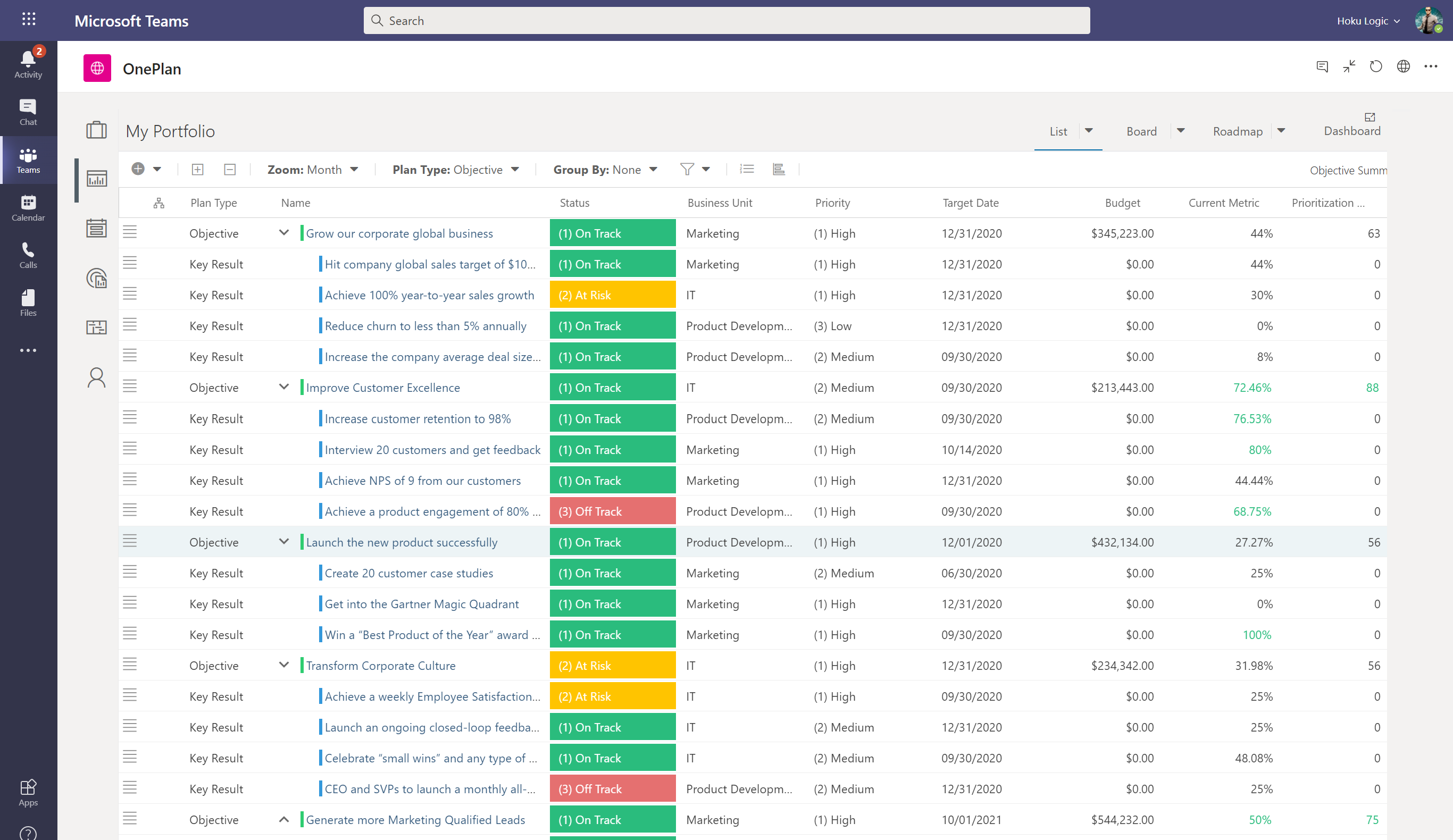Click the hierarchy column header icon
This screenshot has height=840, width=1453.
click(158, 203)
